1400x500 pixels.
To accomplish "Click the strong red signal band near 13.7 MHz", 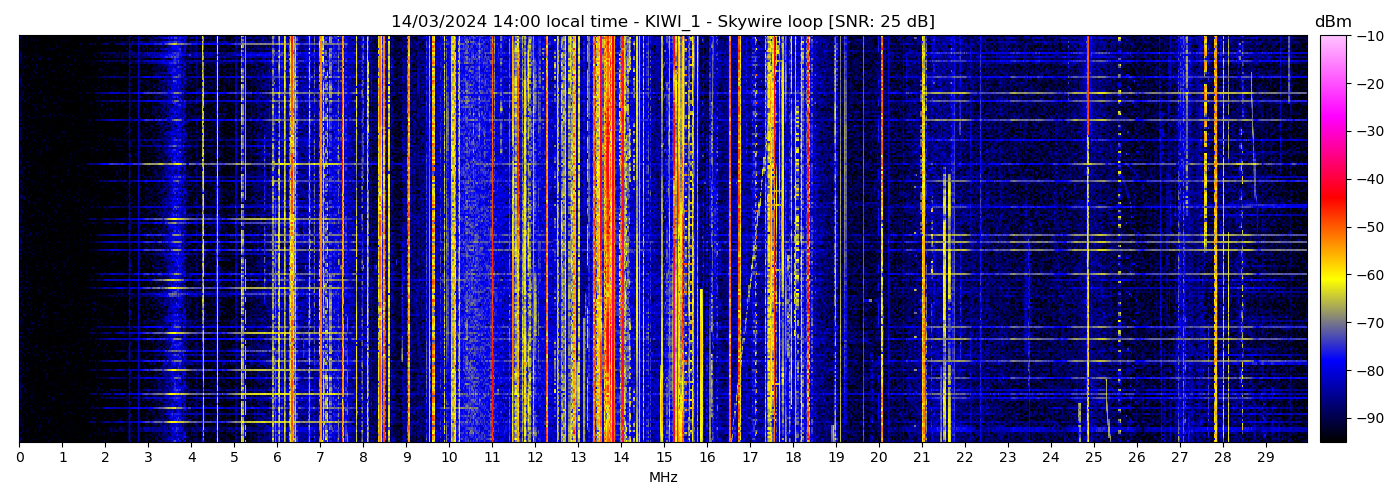I will (609, 240).
